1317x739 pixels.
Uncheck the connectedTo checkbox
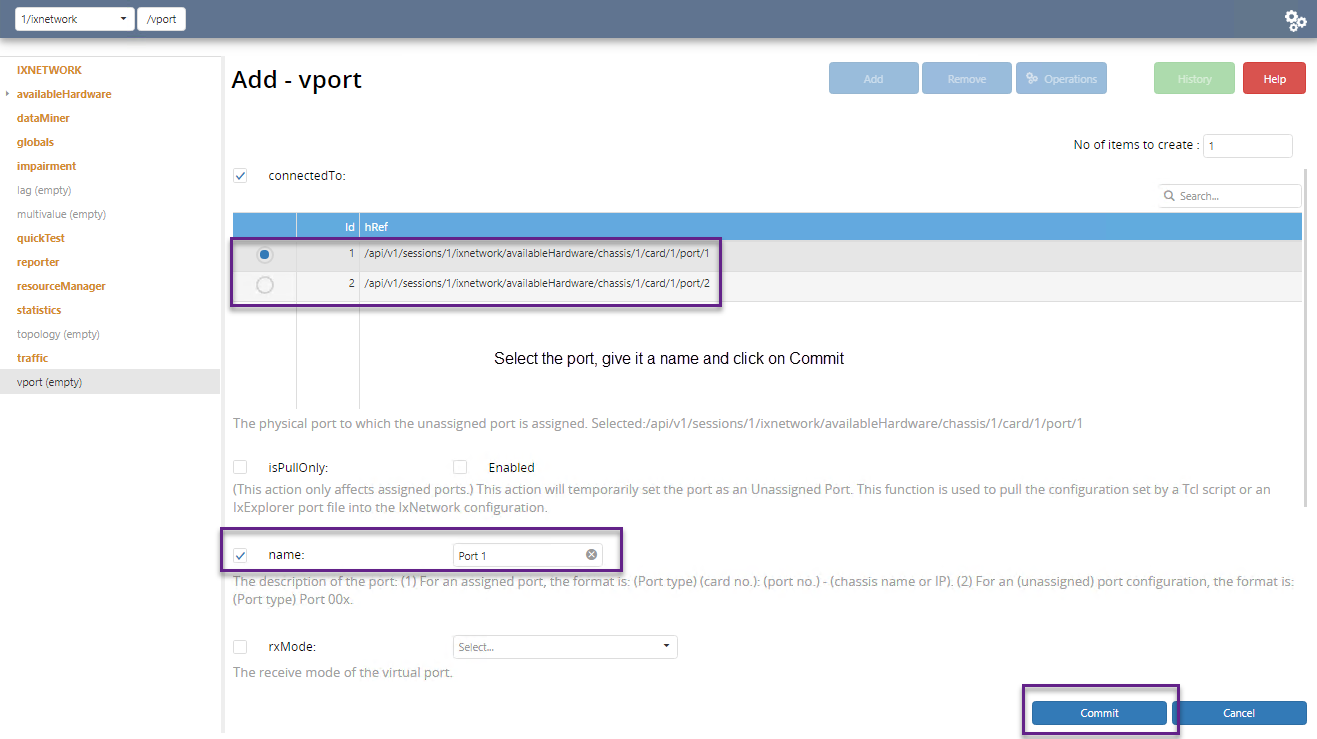pyautogui.click(x=240, y=176)
